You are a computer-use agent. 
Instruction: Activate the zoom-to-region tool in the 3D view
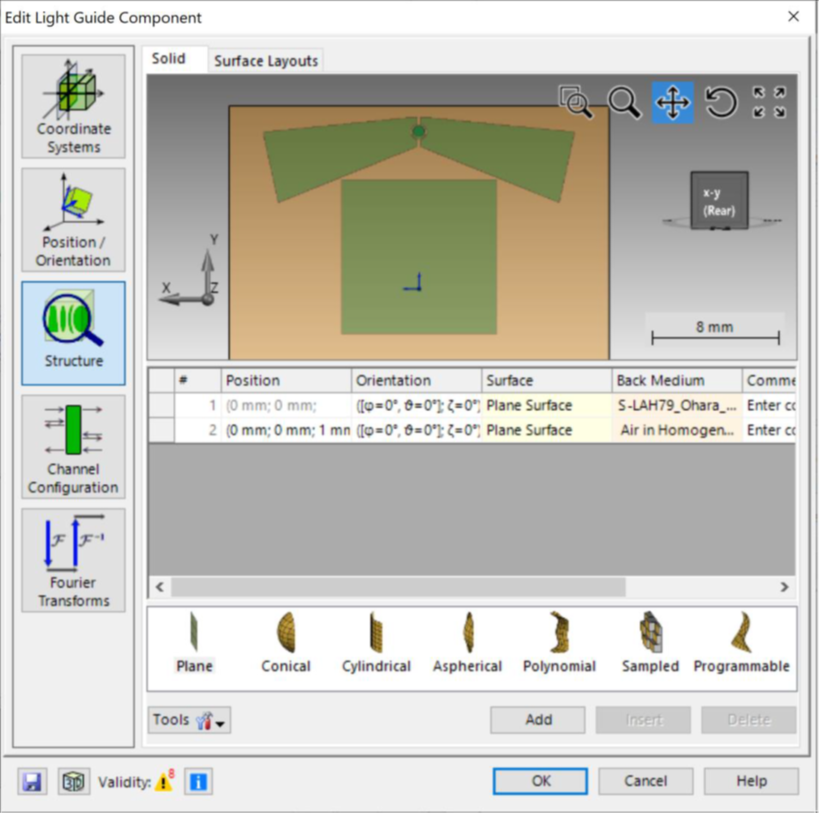coord(575,102)
